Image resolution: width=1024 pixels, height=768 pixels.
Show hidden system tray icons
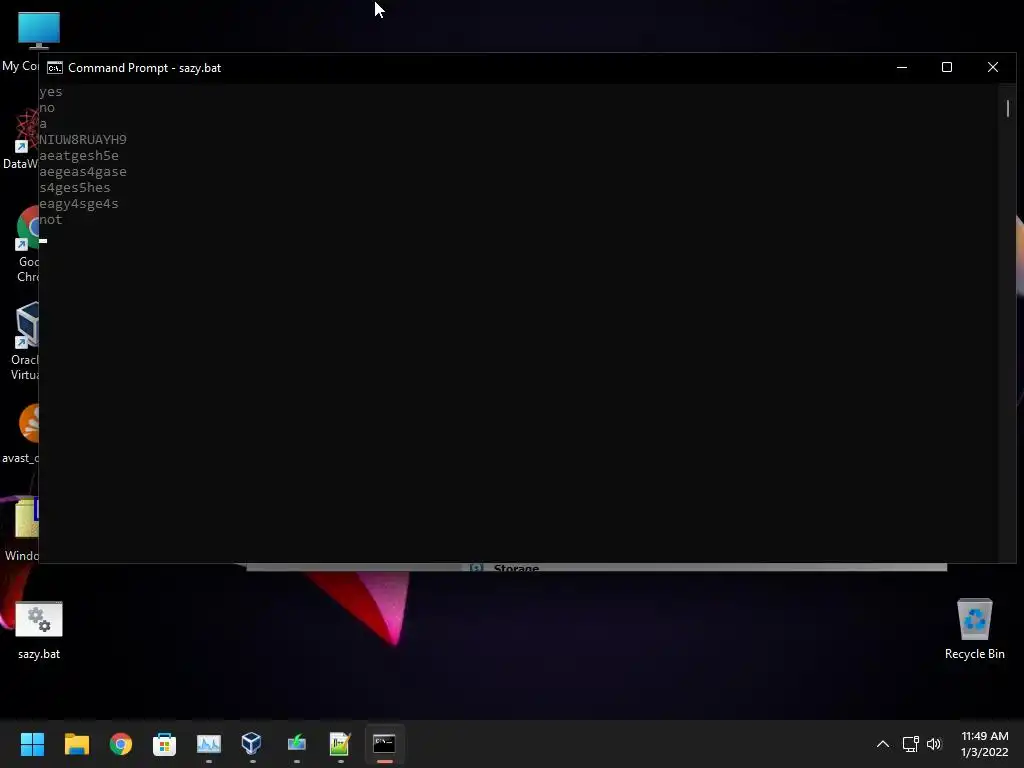point(882,744)
